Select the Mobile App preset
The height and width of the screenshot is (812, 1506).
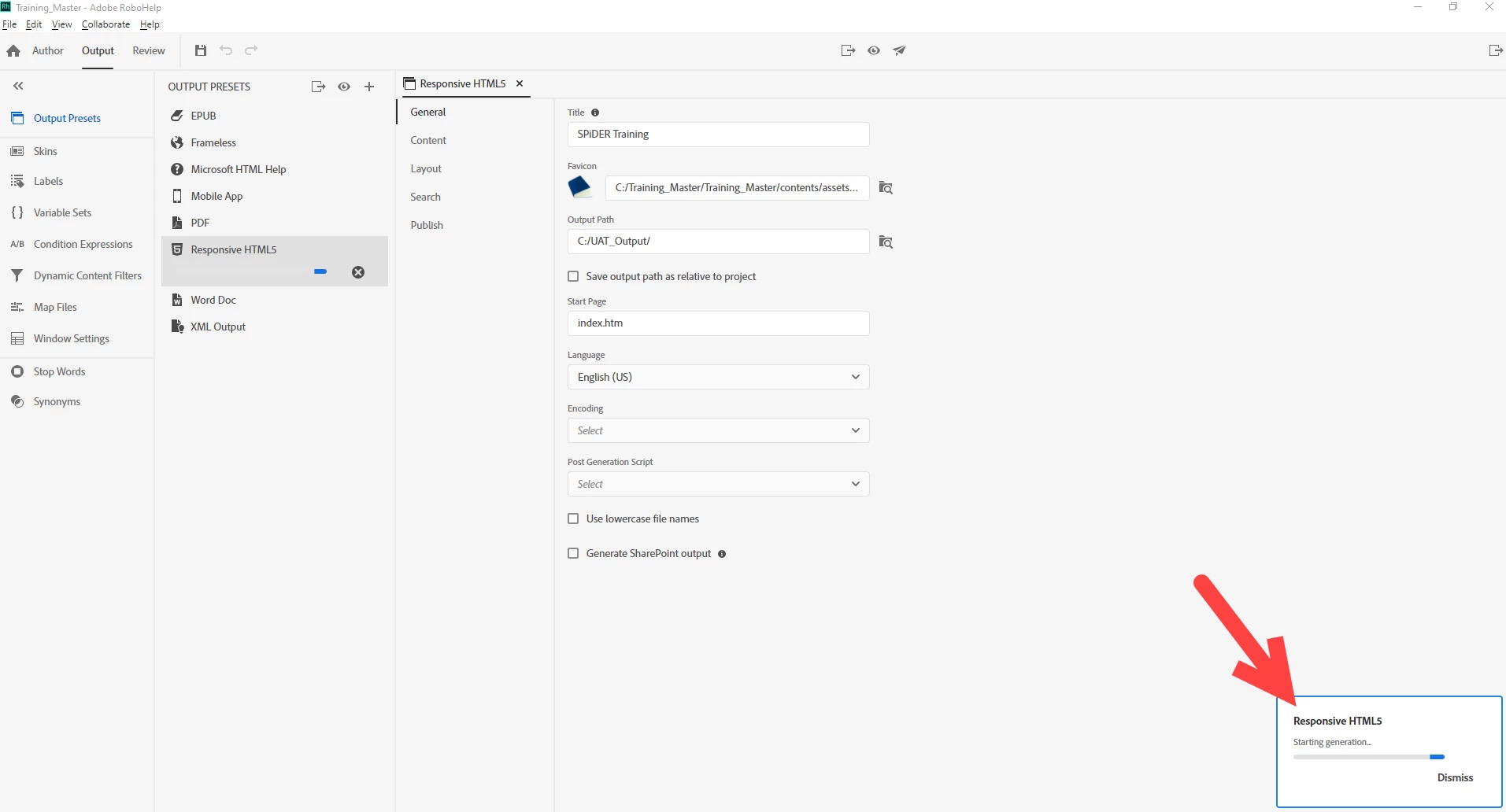pyautogui.click(x=275, y=196)
